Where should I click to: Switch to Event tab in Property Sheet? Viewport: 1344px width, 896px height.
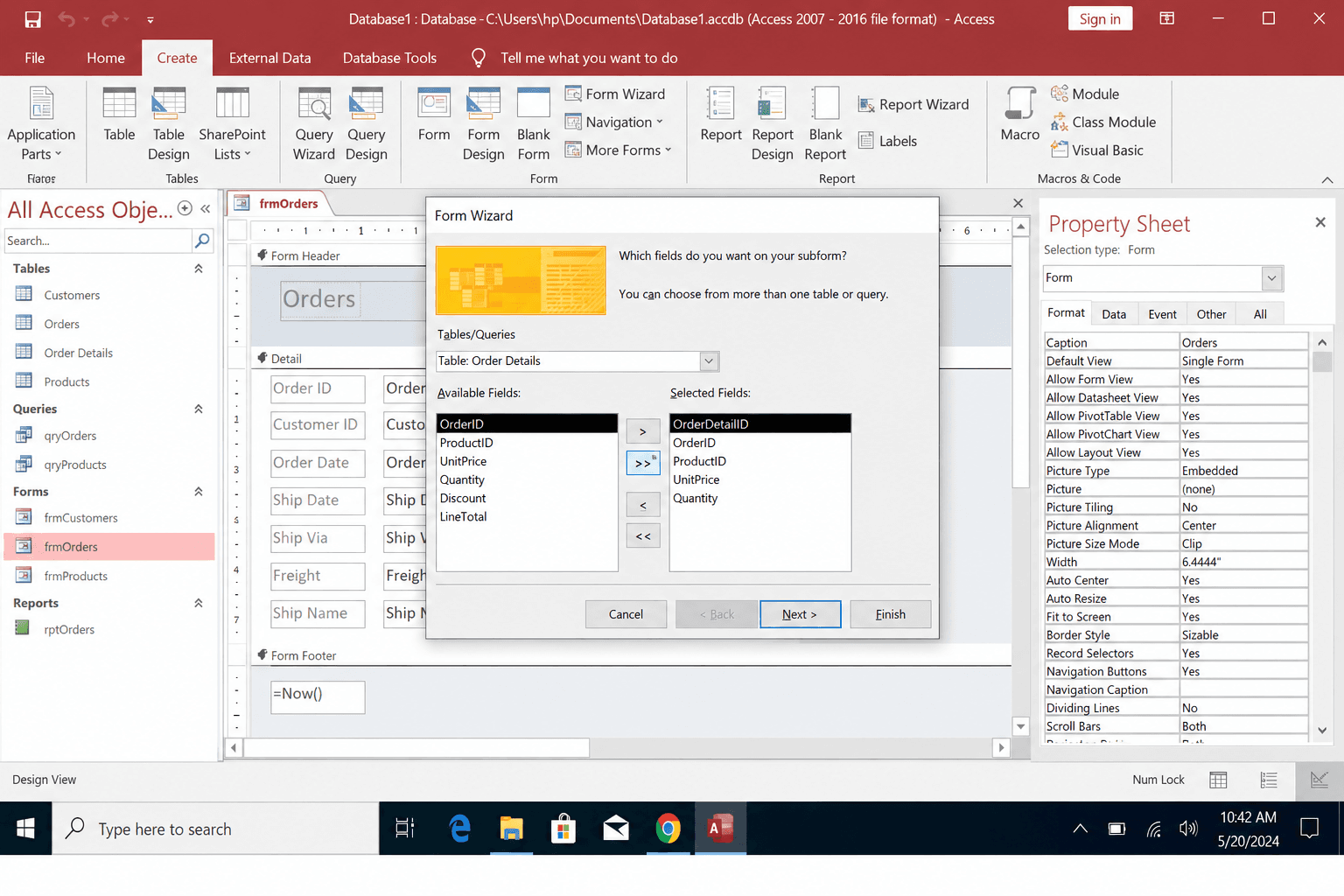pyautogui.click(x=1162, y=314)
